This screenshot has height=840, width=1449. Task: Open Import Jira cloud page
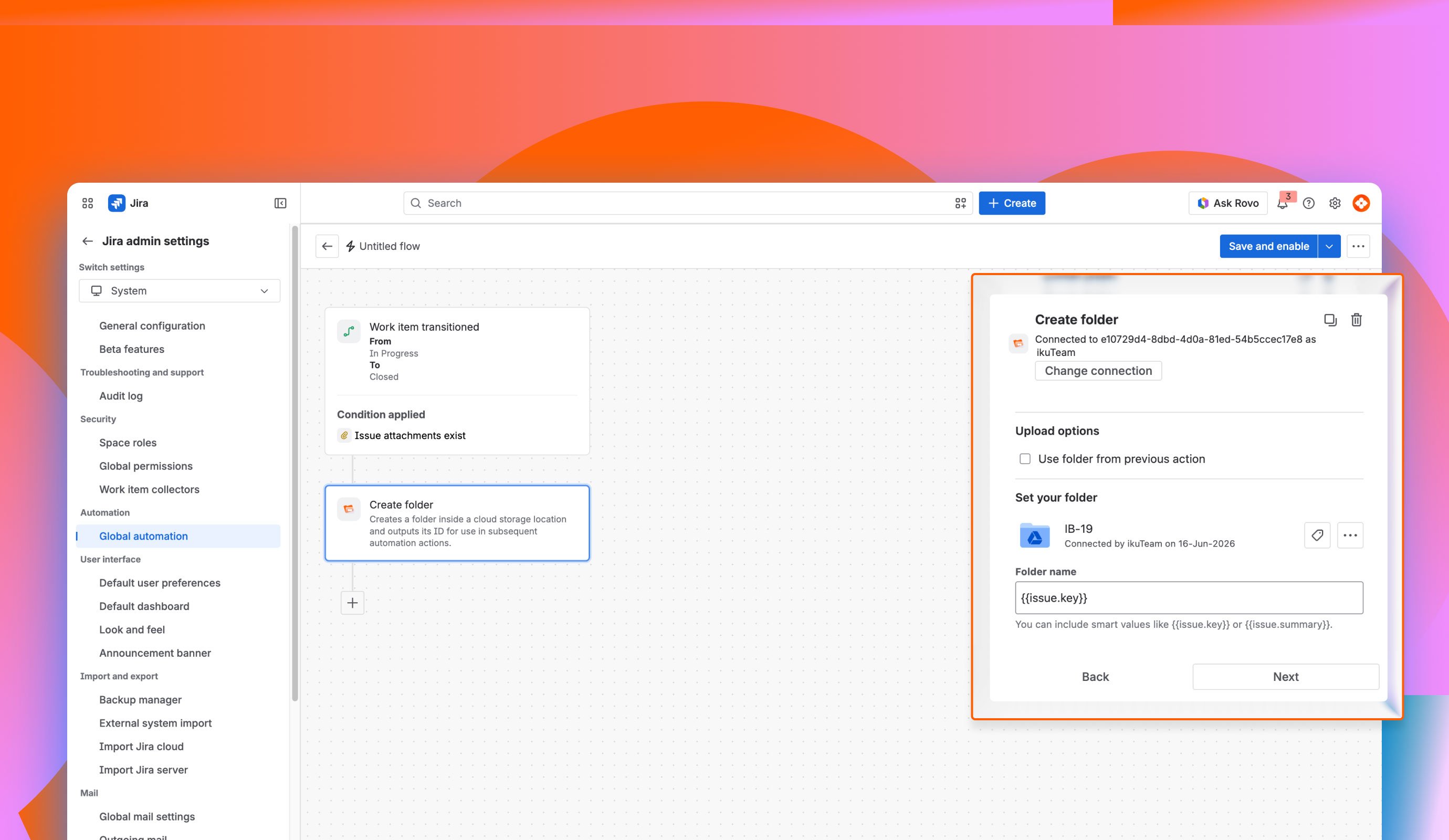(x=141, y=746)
